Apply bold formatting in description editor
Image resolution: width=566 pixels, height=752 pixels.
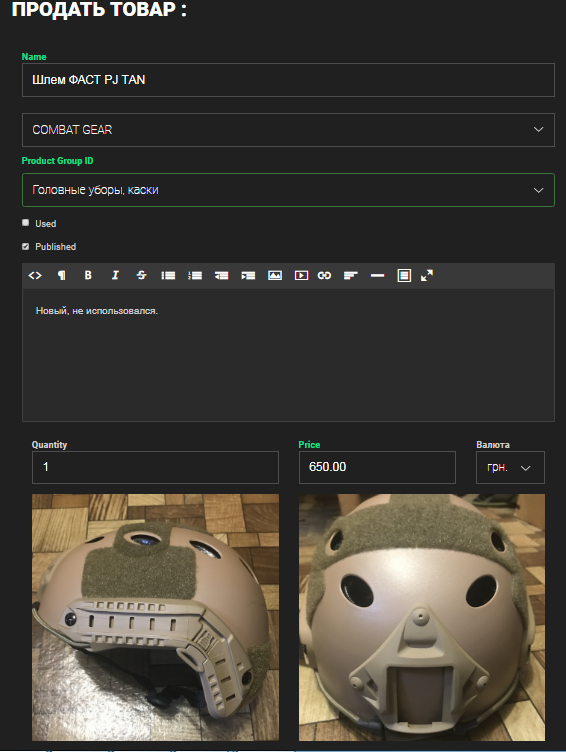(x=88, y=275)
